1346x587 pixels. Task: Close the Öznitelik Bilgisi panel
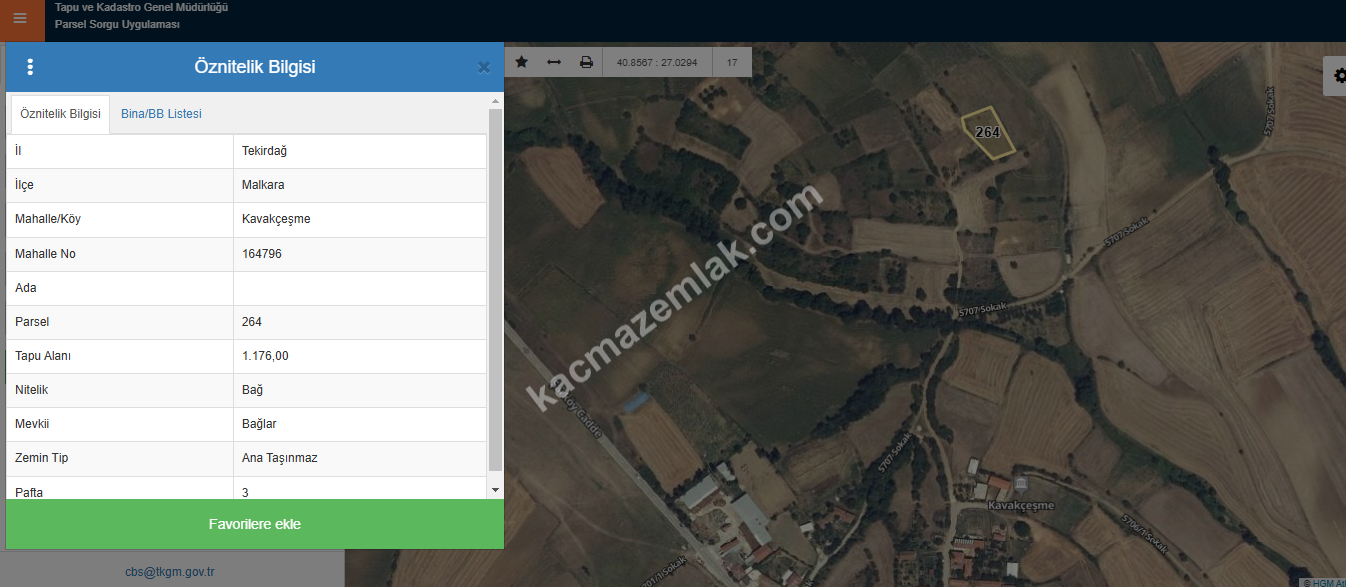click(484, 68)
